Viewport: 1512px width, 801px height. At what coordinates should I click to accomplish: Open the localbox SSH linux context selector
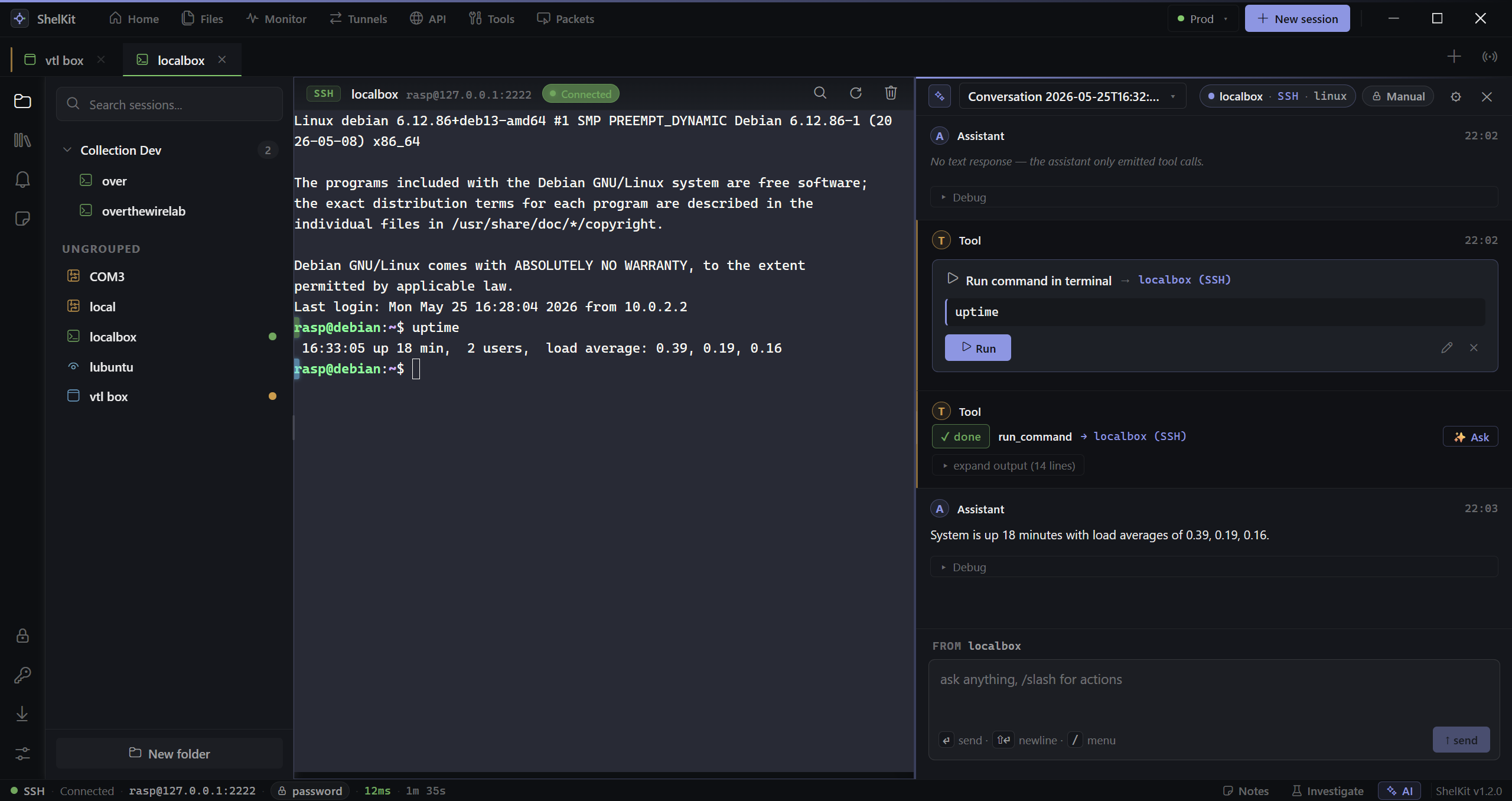tap(1277, 96)
